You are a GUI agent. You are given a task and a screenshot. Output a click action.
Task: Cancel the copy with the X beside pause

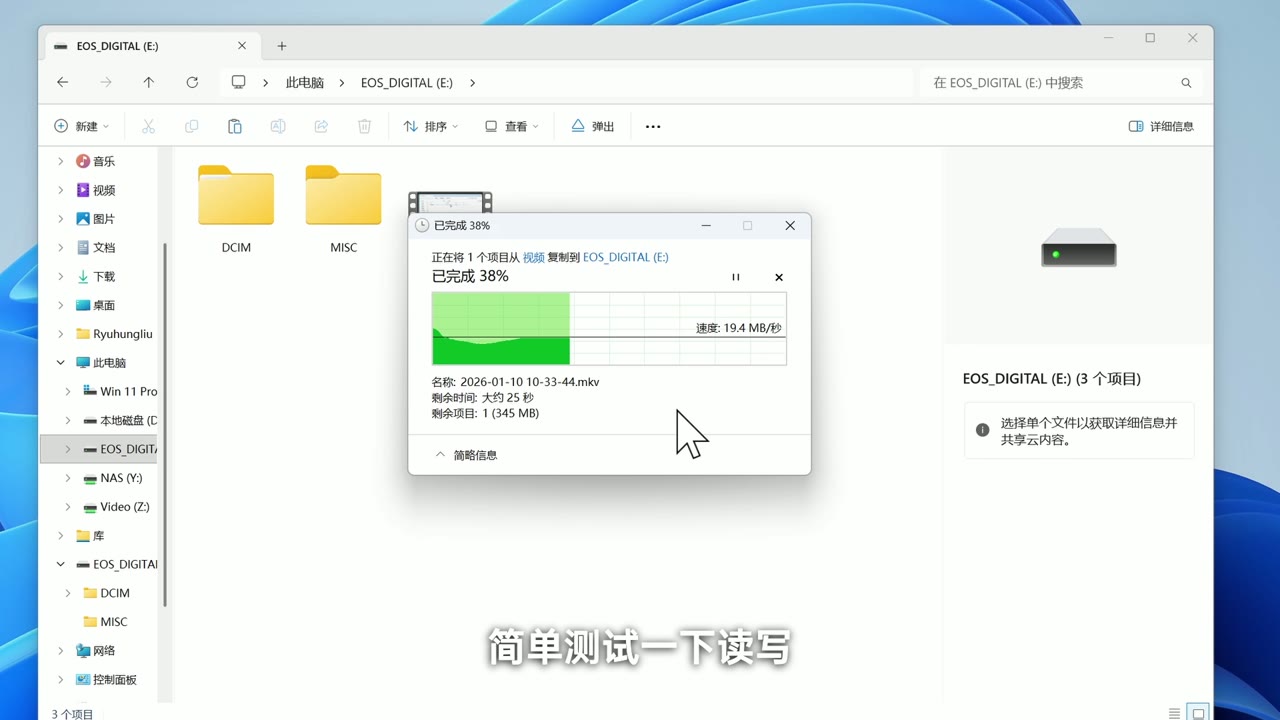pos(779,277)
